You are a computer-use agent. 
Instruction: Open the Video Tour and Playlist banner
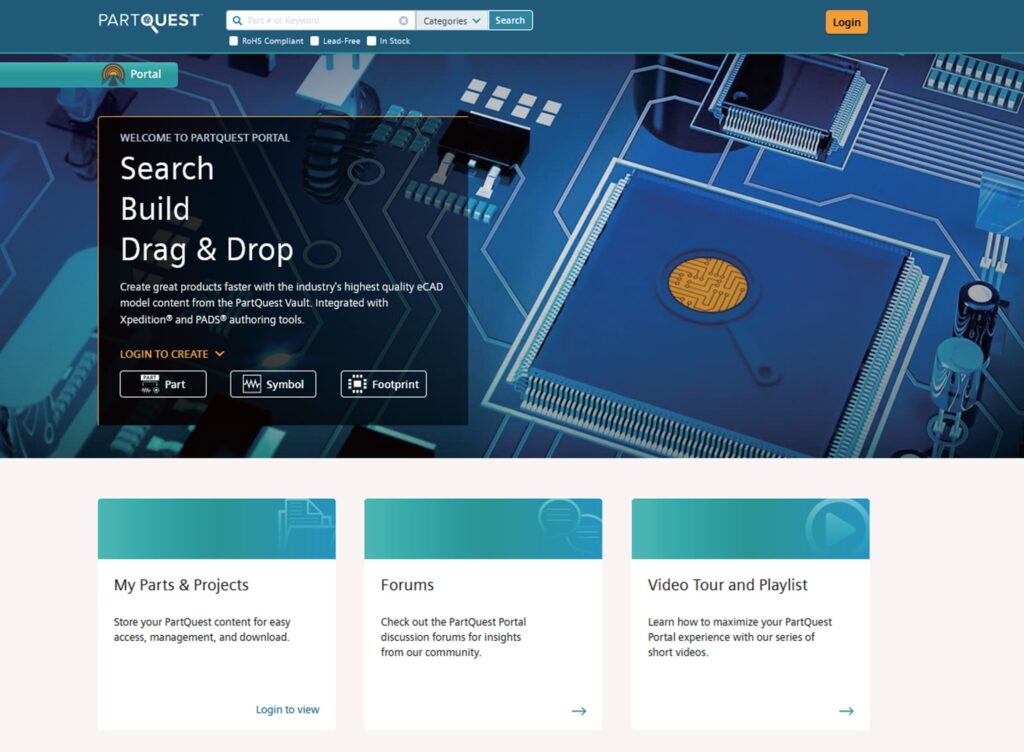pos(750,529)
